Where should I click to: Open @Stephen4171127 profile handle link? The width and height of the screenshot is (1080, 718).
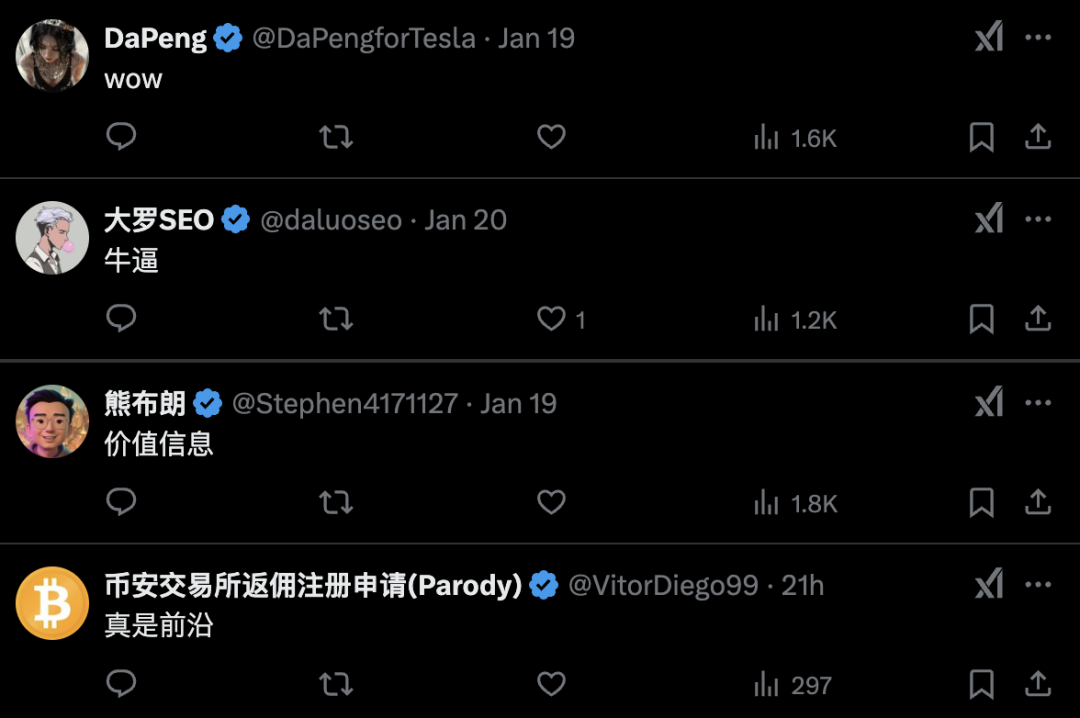pos(344,404)
